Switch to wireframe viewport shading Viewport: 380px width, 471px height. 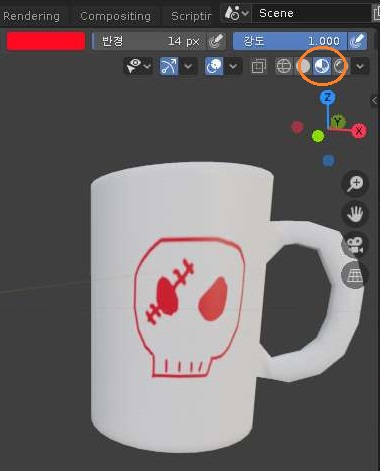click(x=284, y=66)
